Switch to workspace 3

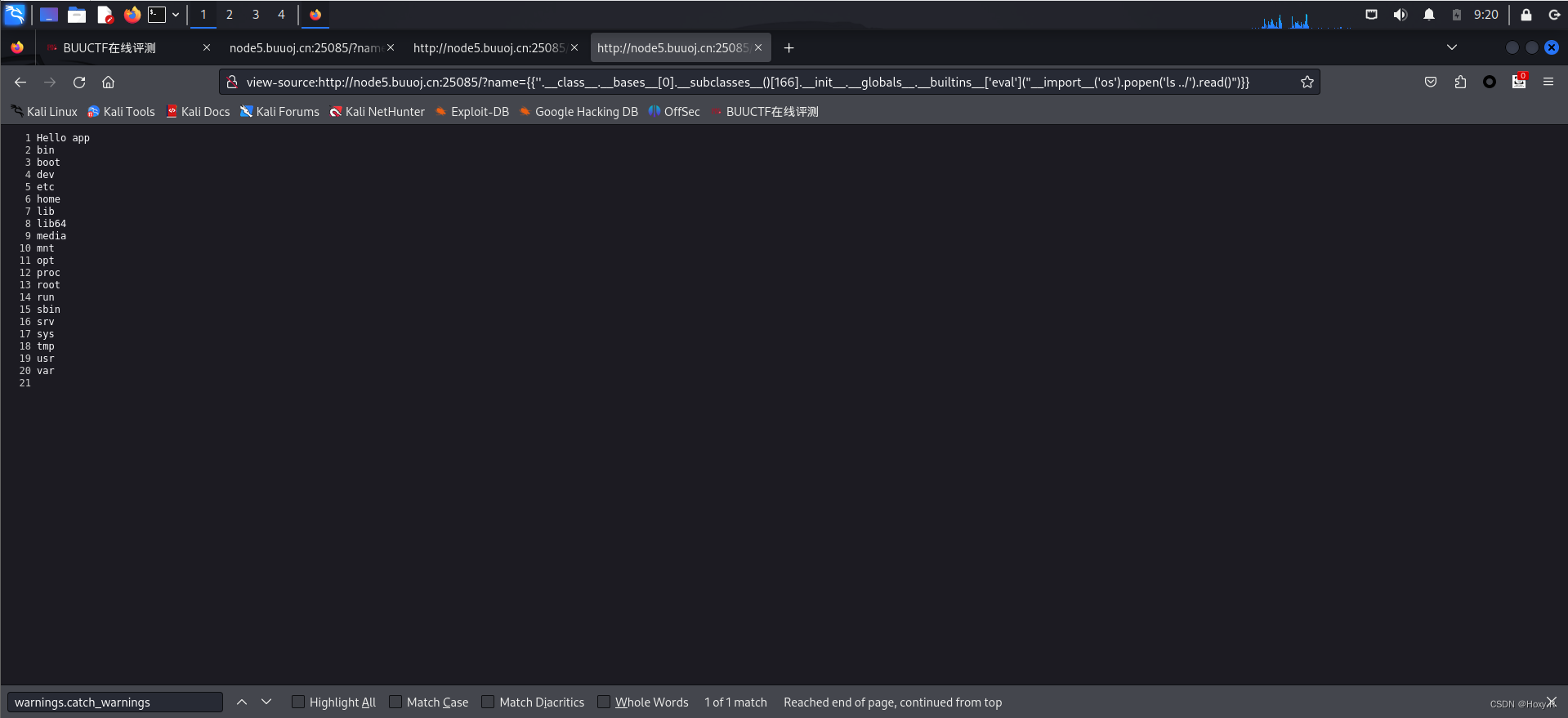tap(256, 15)
